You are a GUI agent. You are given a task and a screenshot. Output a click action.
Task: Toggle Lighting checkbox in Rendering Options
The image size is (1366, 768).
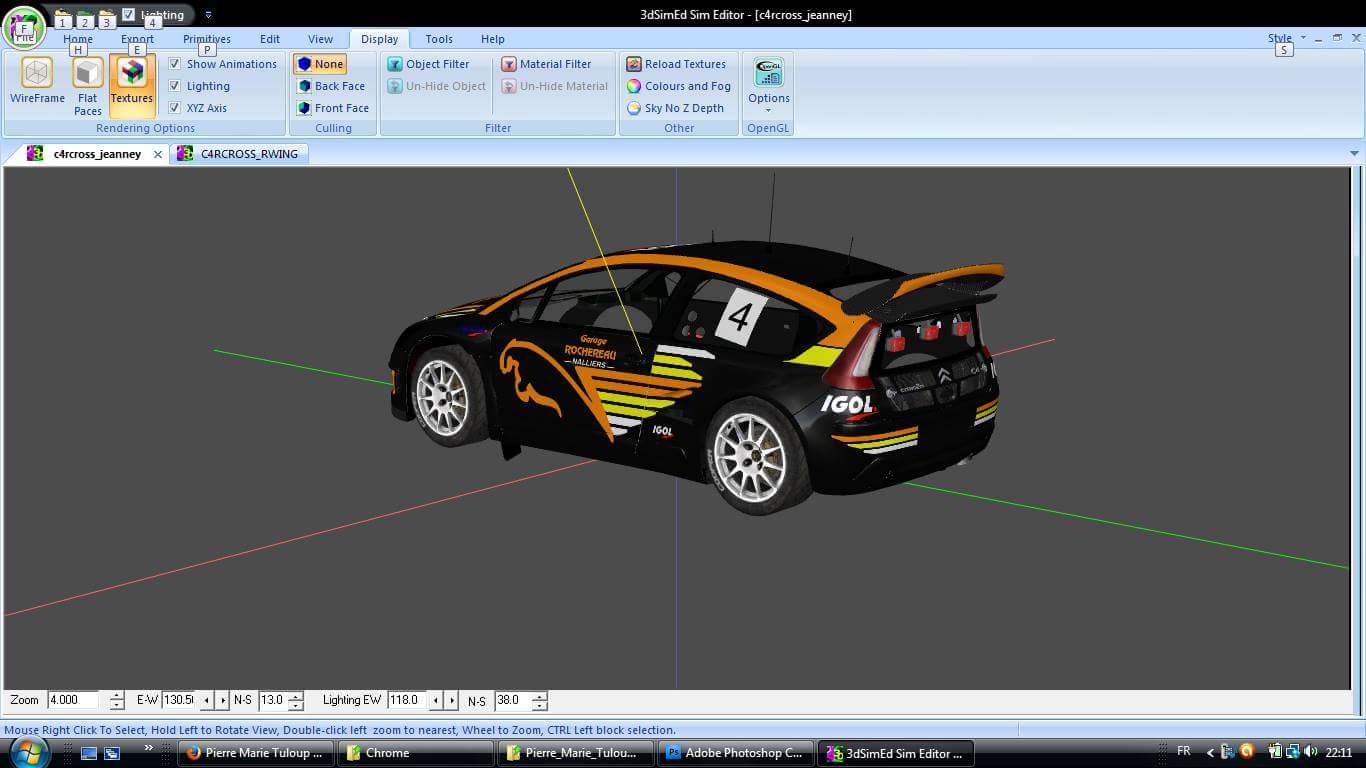pyautogui.click(x=175, y=86)
